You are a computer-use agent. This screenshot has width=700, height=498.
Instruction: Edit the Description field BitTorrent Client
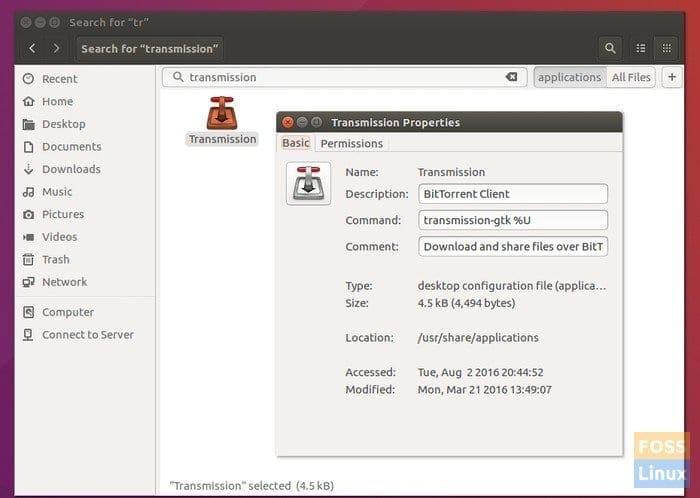512,194
